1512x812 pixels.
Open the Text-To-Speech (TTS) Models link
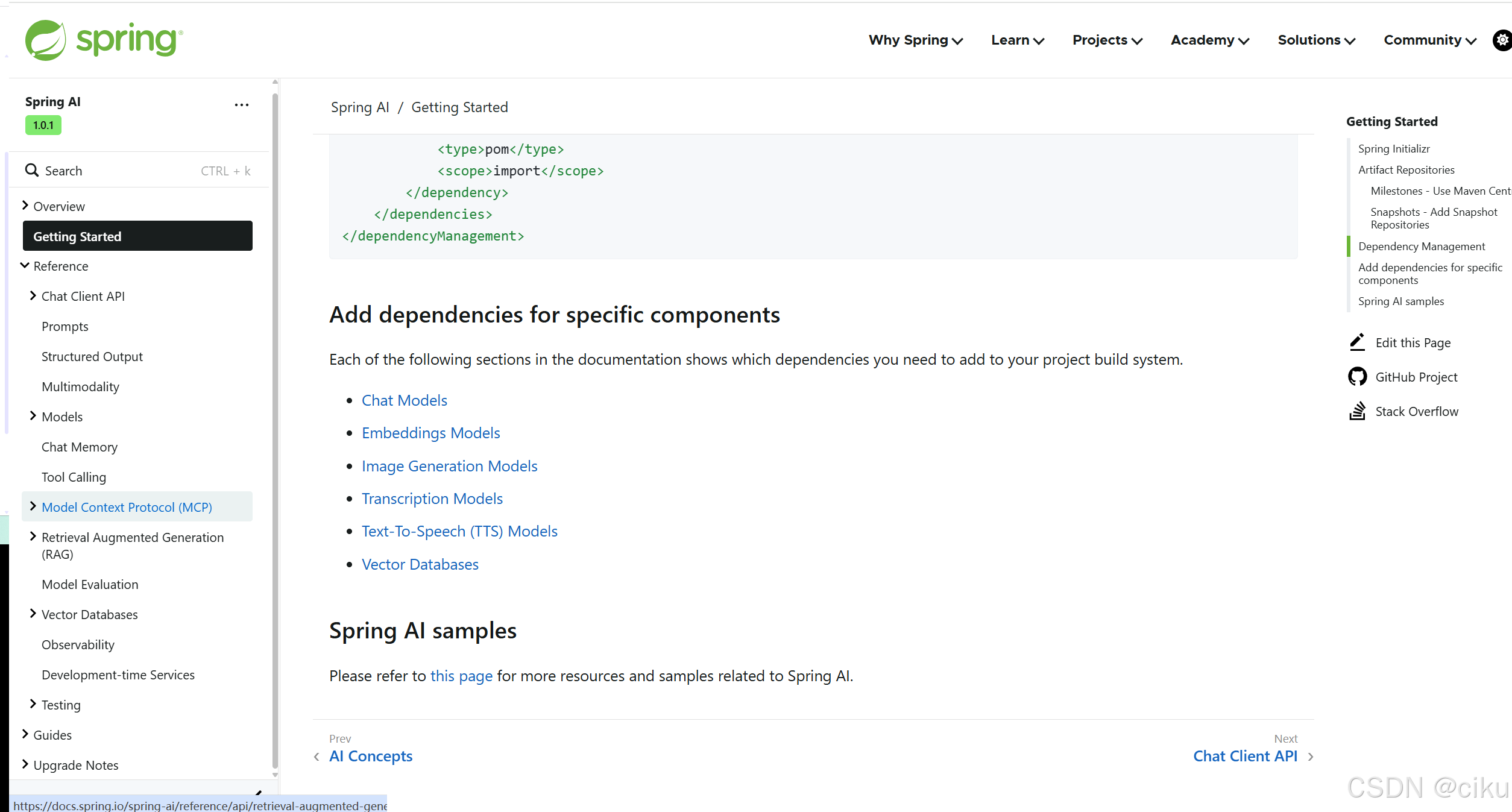click(460, 531)
